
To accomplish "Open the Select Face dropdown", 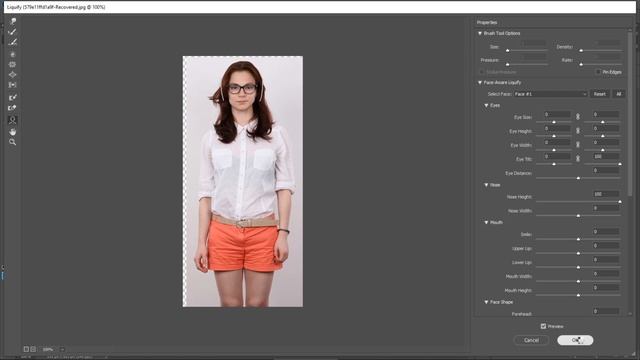I will click(x=550, y=94).
